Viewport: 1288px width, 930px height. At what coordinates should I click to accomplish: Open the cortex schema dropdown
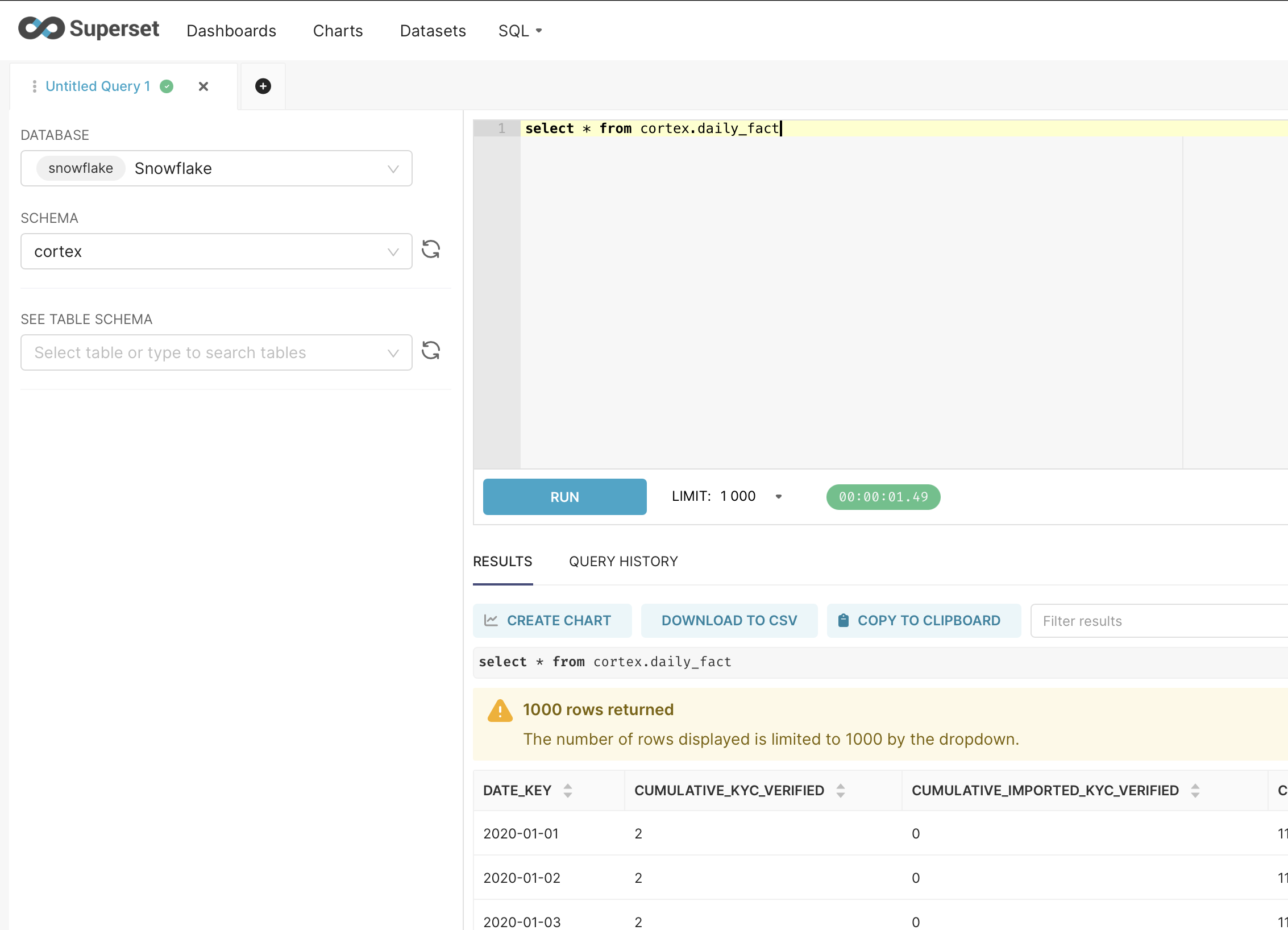[217, 251]
